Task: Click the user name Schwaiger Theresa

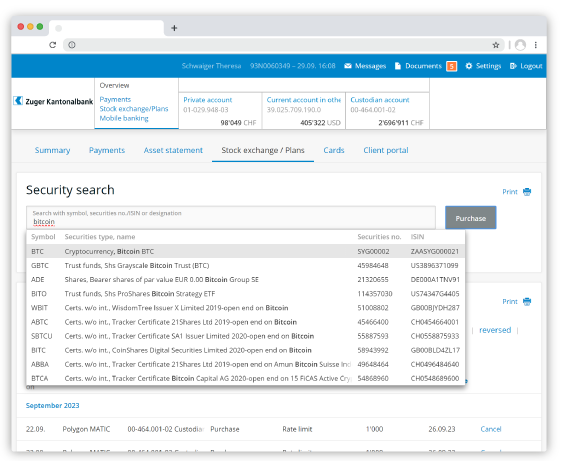Action: 211,66
